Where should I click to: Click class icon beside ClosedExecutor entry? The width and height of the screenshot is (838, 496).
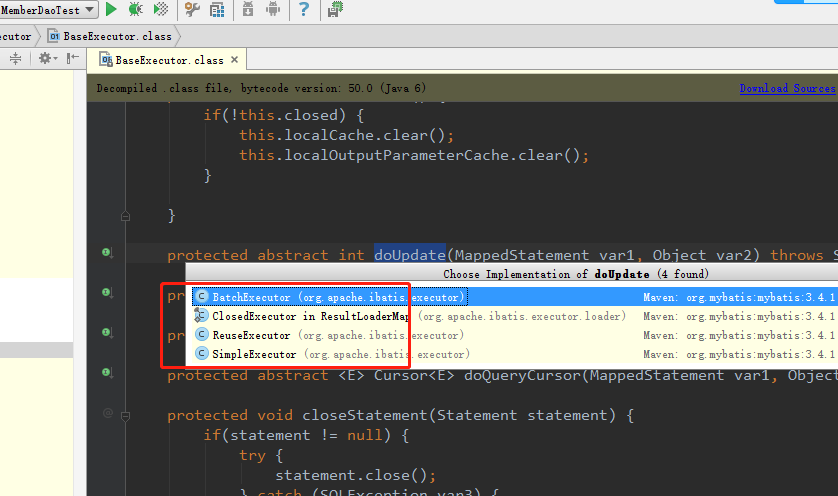tap(201, 315)
